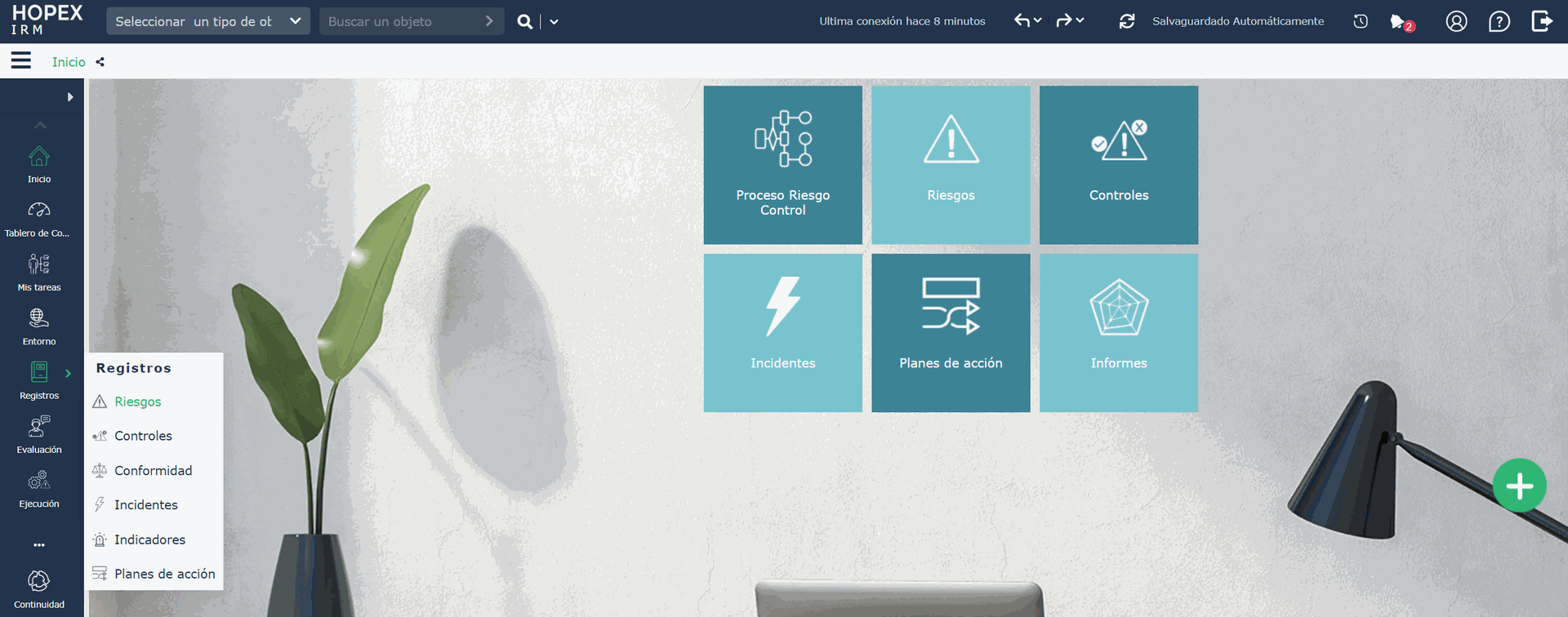Screen dimensions: 1568x617
Task: Open the user account profile icon
Action: [1456, 21]
